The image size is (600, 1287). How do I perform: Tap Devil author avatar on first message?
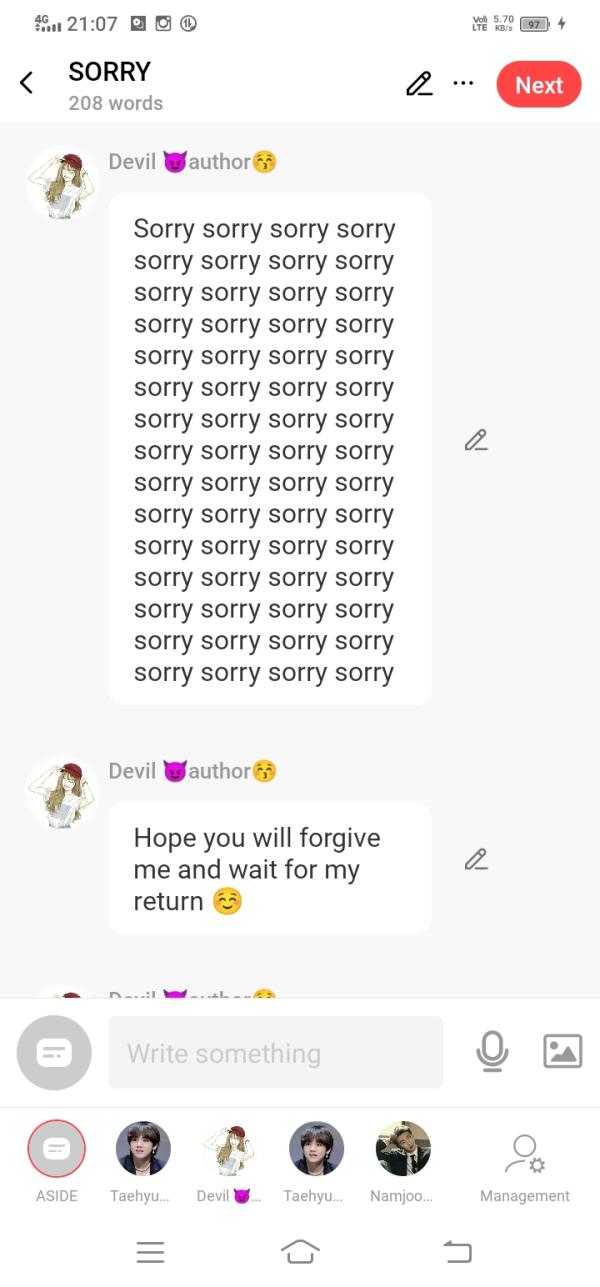click(x=62, y=183)
